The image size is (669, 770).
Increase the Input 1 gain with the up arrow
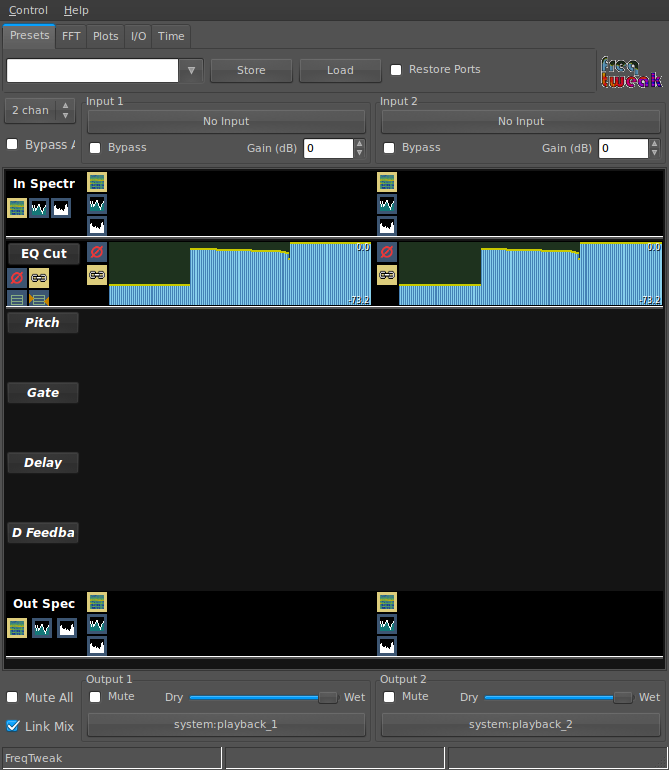(360, 143)
